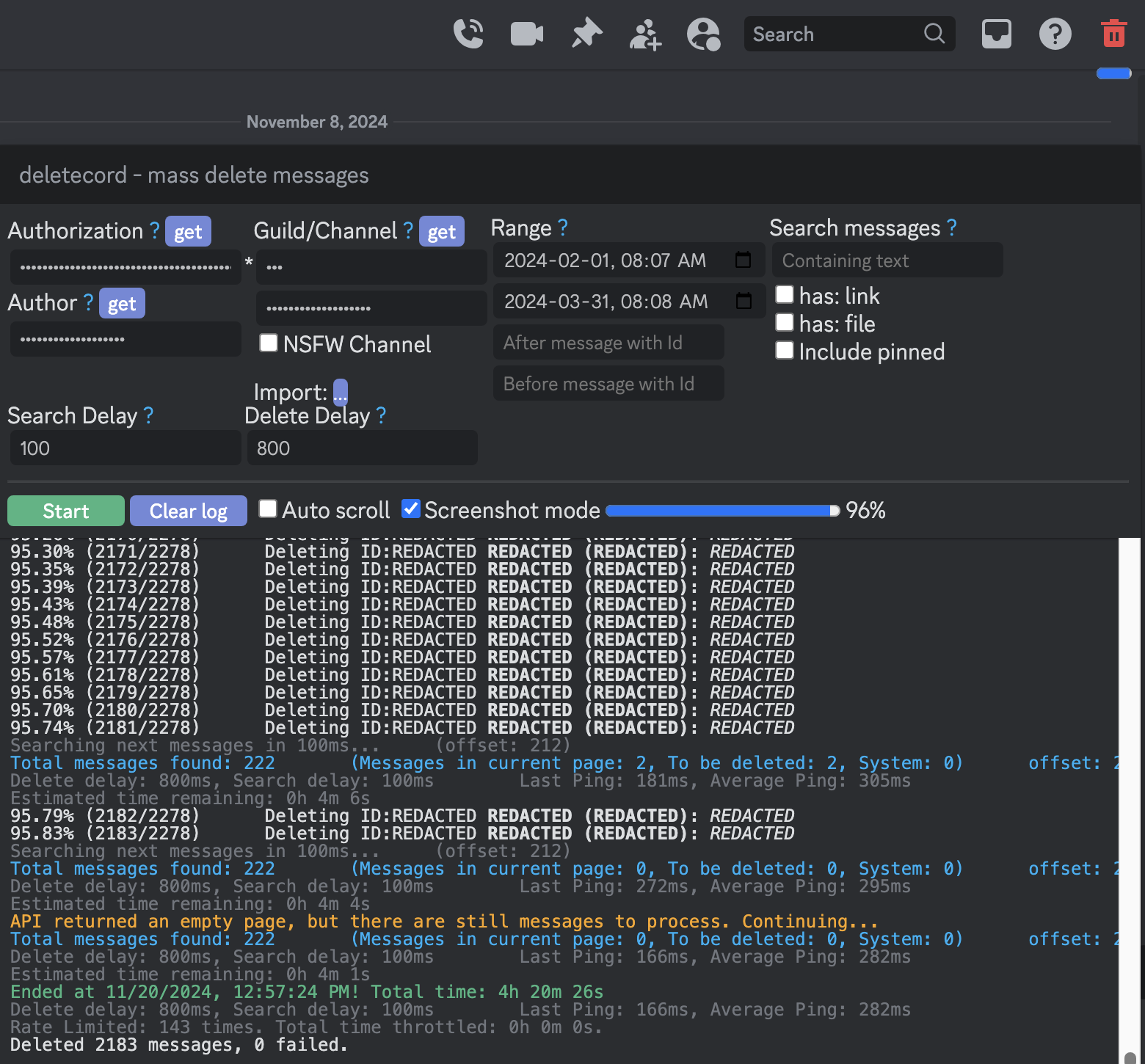The height and width of the screenshot is (1064, 1145).
Task: Open Author help question mark
Action: [x=88, y=302]
